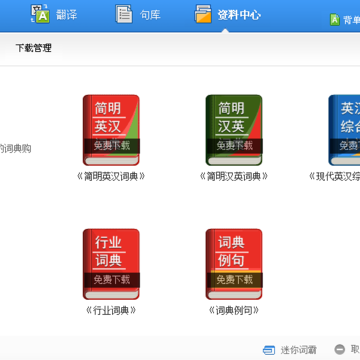Select the blue 英汉综合 dictionary book icon
The image size is (360, 360).
click(344, 130)
